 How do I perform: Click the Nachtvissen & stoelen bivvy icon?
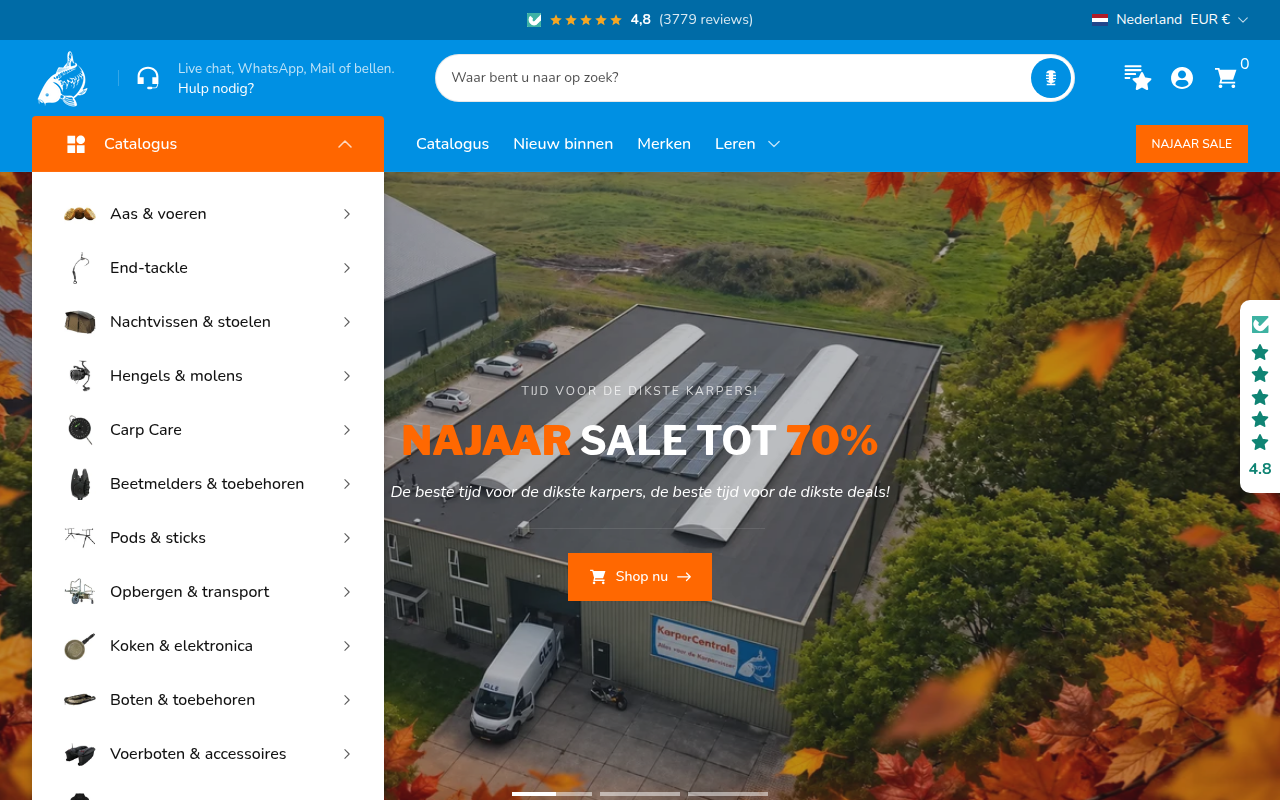[x=80, y=322]
